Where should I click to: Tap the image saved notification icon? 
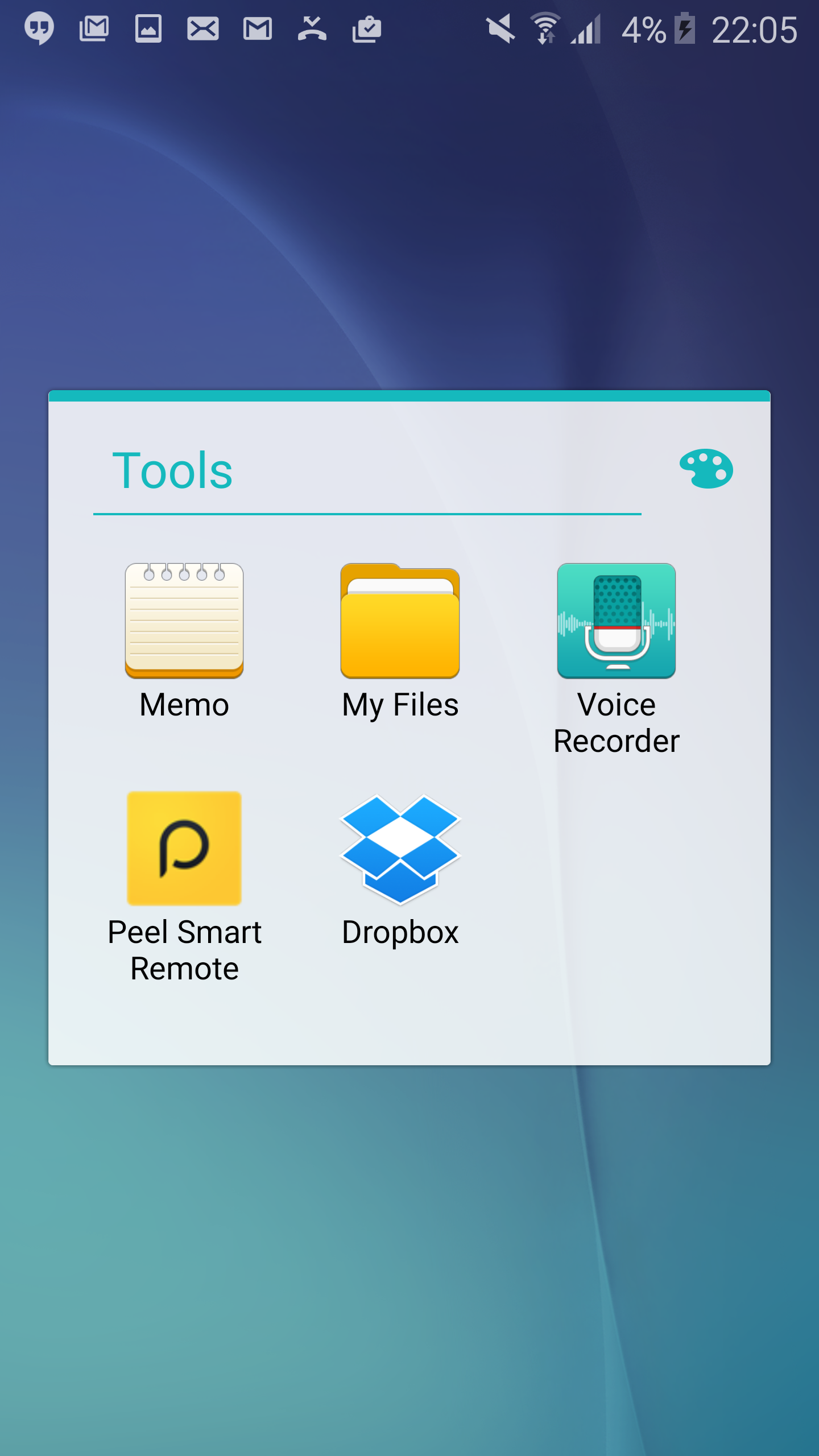coord(148,28)
